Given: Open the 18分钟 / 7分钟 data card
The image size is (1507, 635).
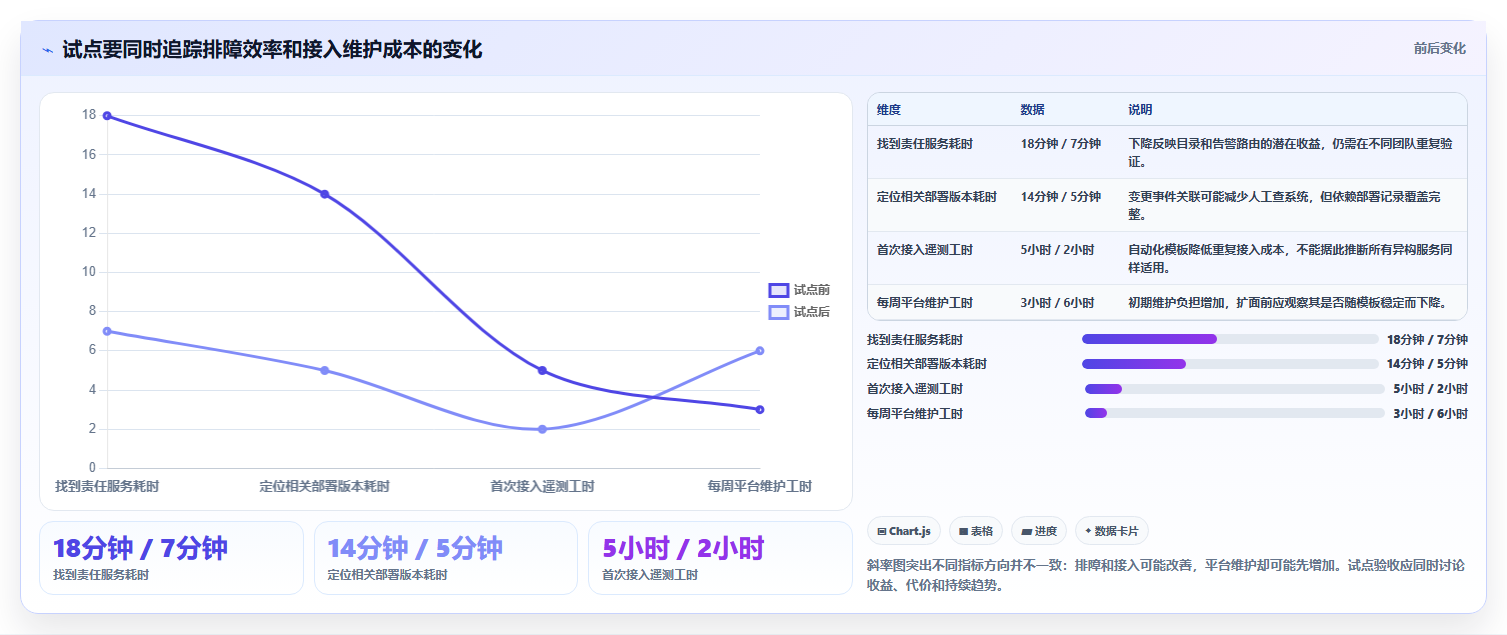Looking at the screenshot, I should [x=171, y=558].
